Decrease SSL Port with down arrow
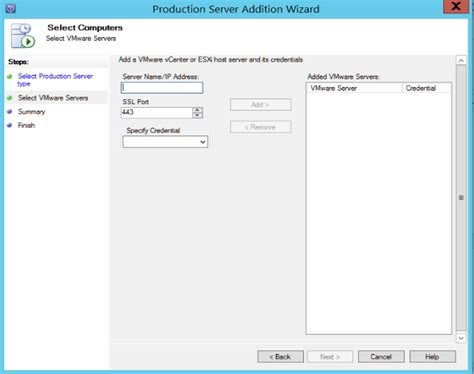The width and height of the screenshot is (474, 374). (x=197, y=115)
